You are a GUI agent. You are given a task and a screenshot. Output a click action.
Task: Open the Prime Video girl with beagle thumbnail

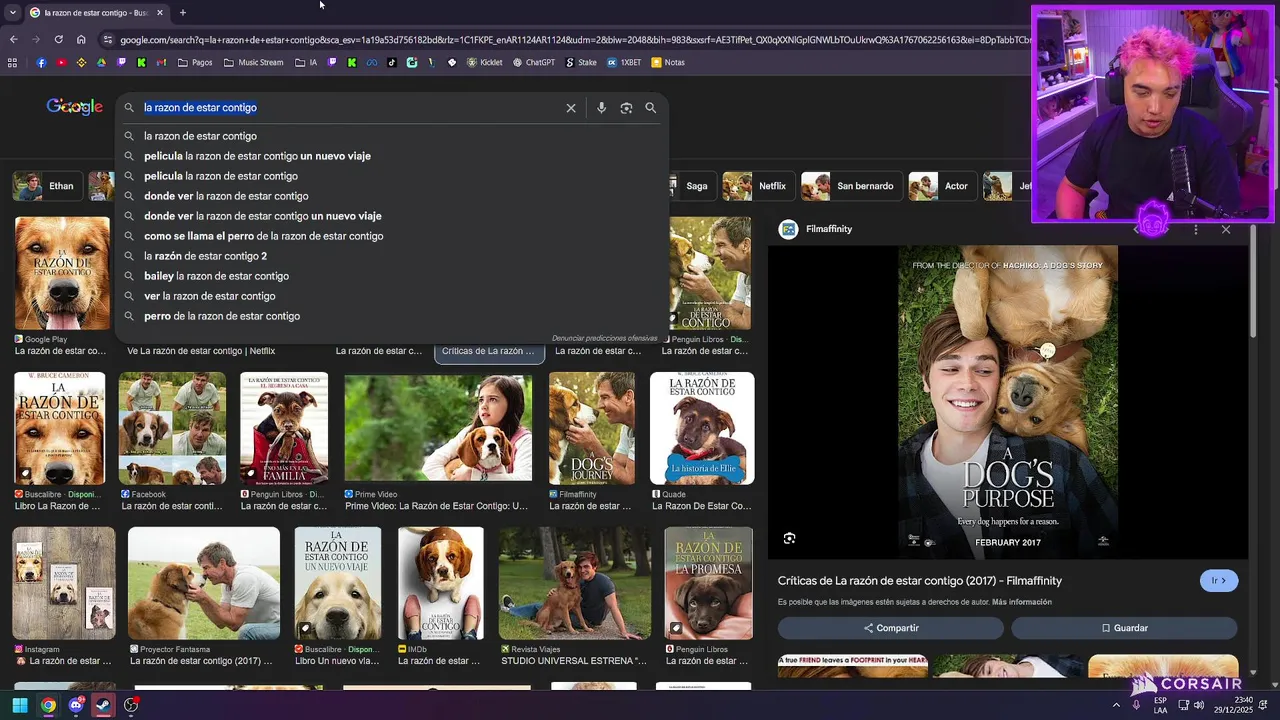[438, 428]
